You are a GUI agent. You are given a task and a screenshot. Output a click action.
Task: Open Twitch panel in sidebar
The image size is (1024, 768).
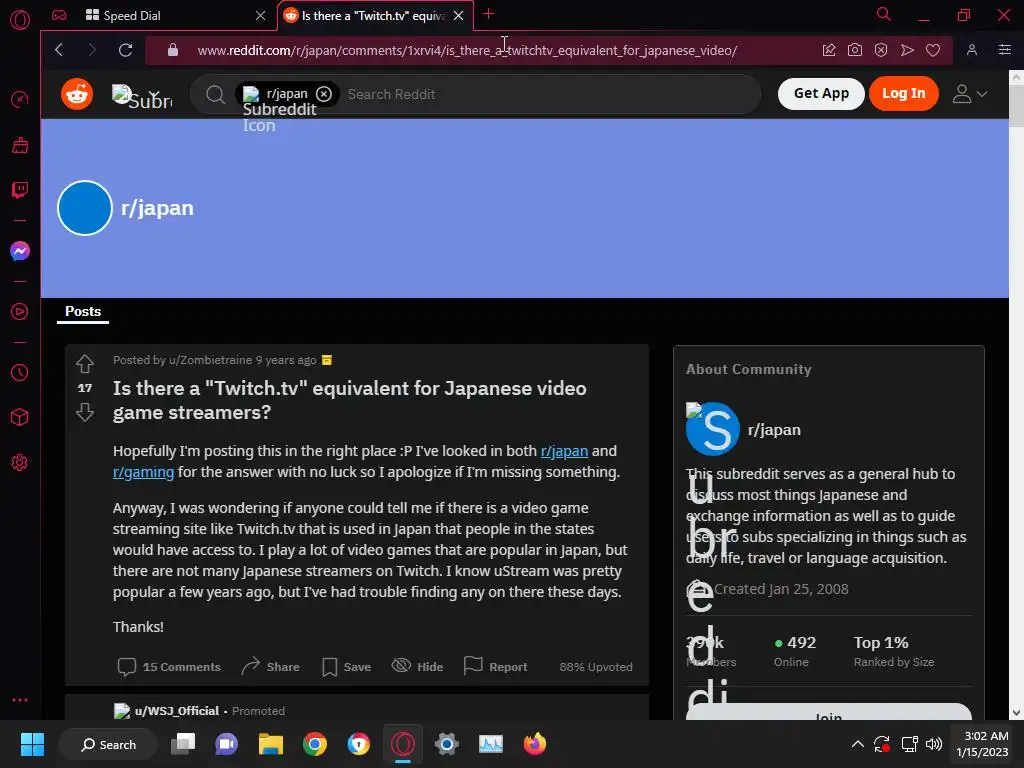[20, 190]
